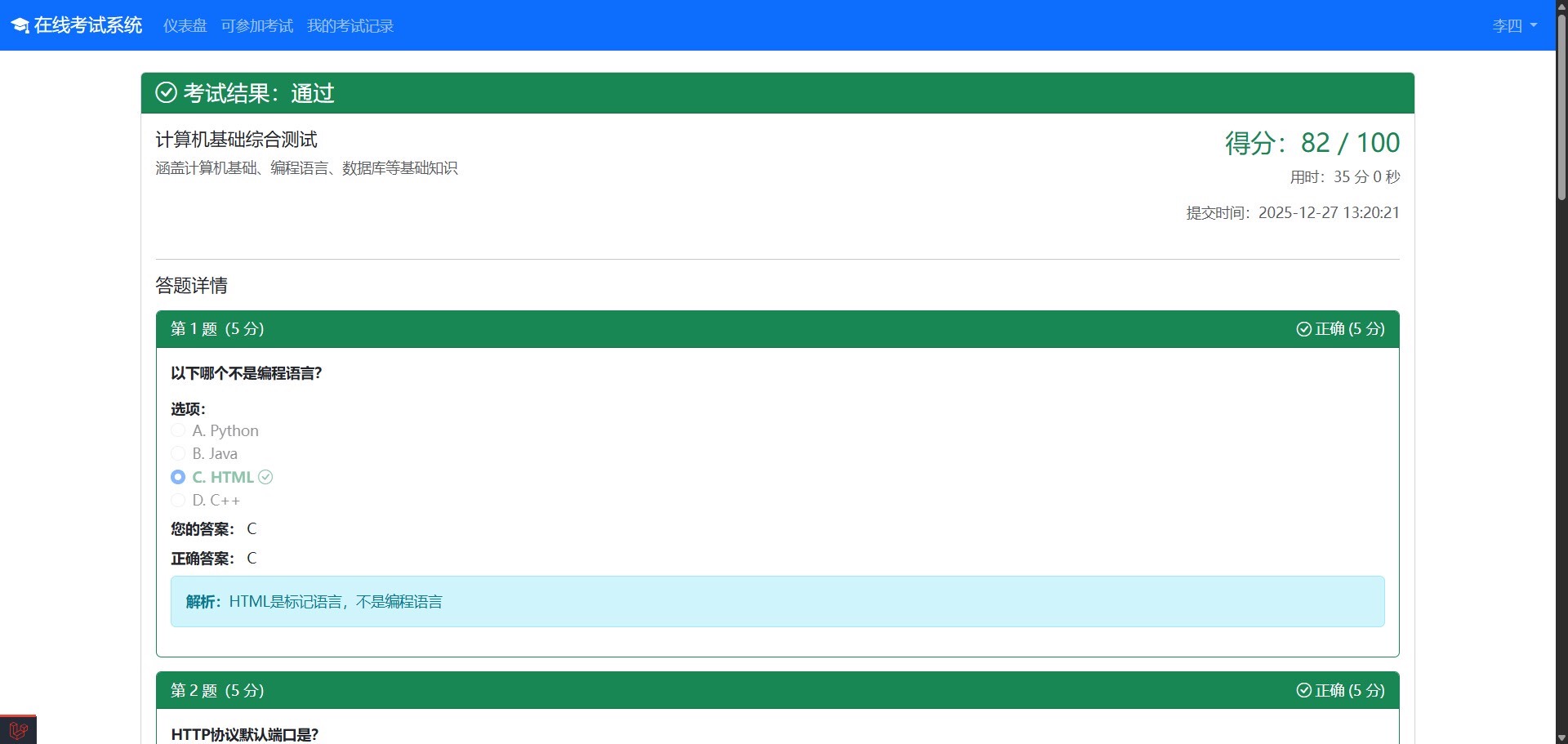Select the B. Java radio button

pos(178,453)
